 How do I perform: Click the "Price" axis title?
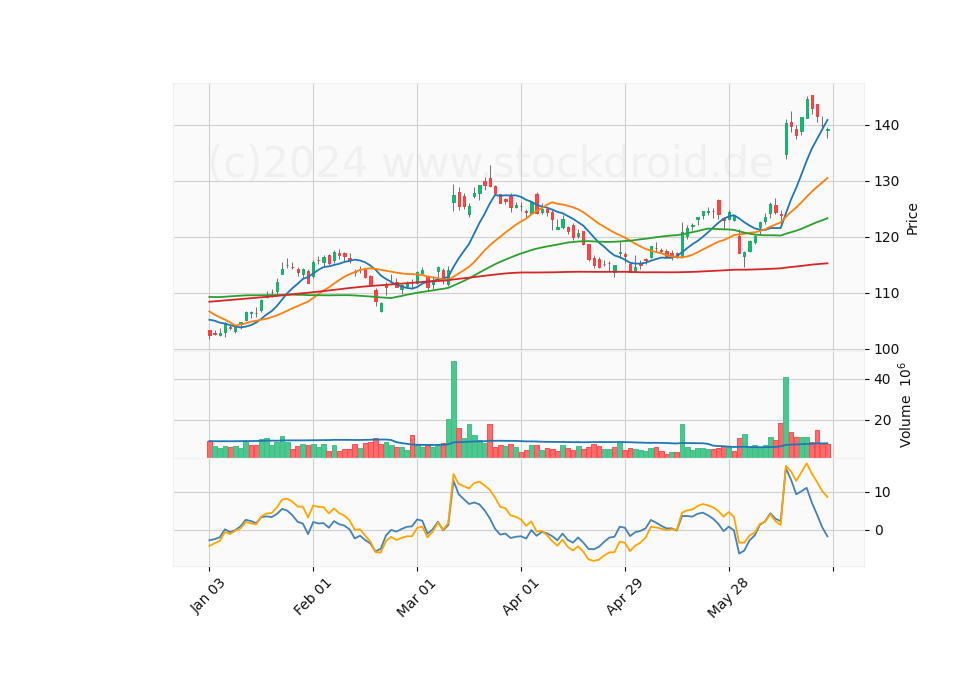912,219
